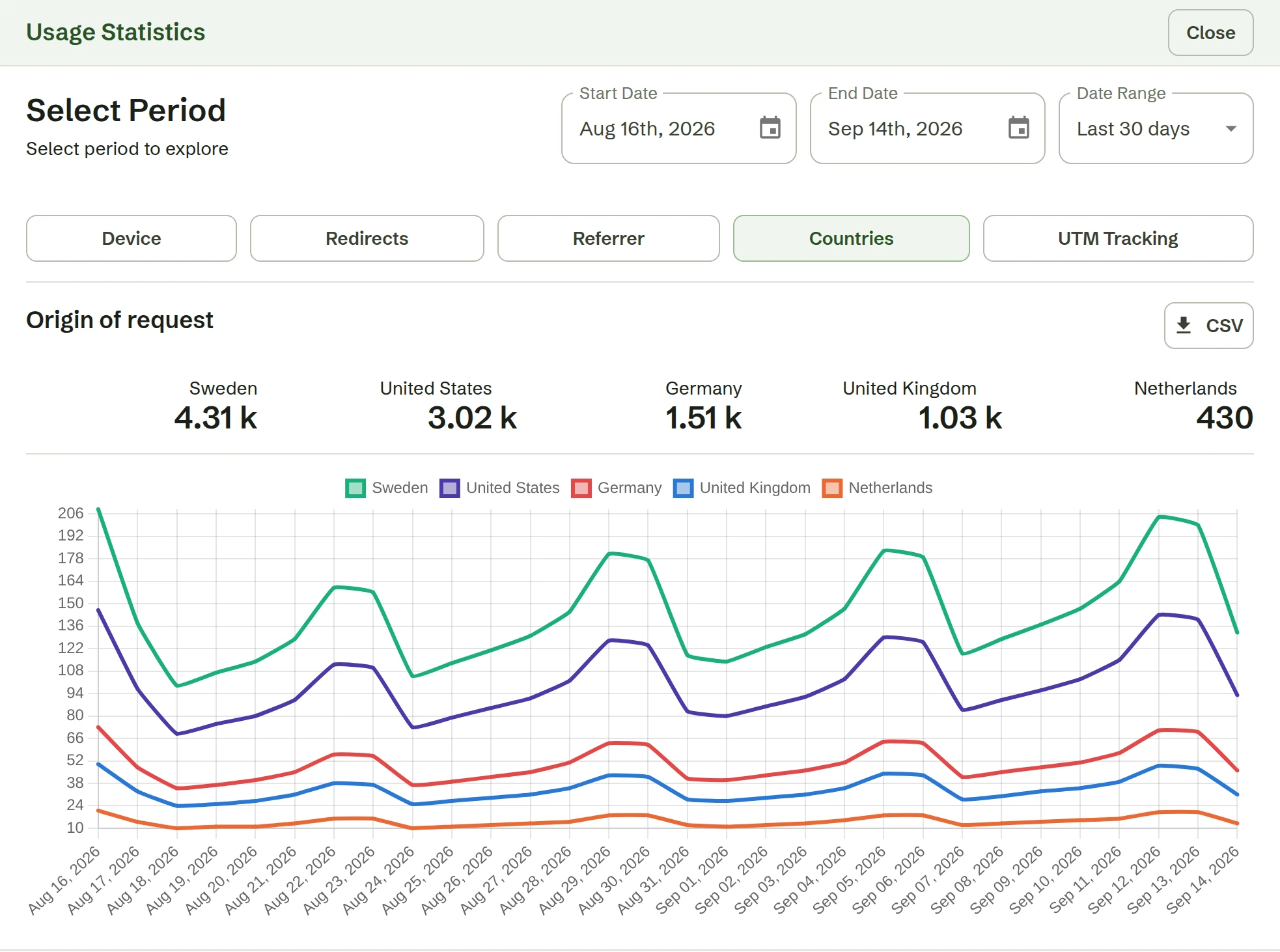This screenshot has height=952, width=1280.
Task: Click the Start Date field Aug 16th, 2026
Action: pos(678,128)
